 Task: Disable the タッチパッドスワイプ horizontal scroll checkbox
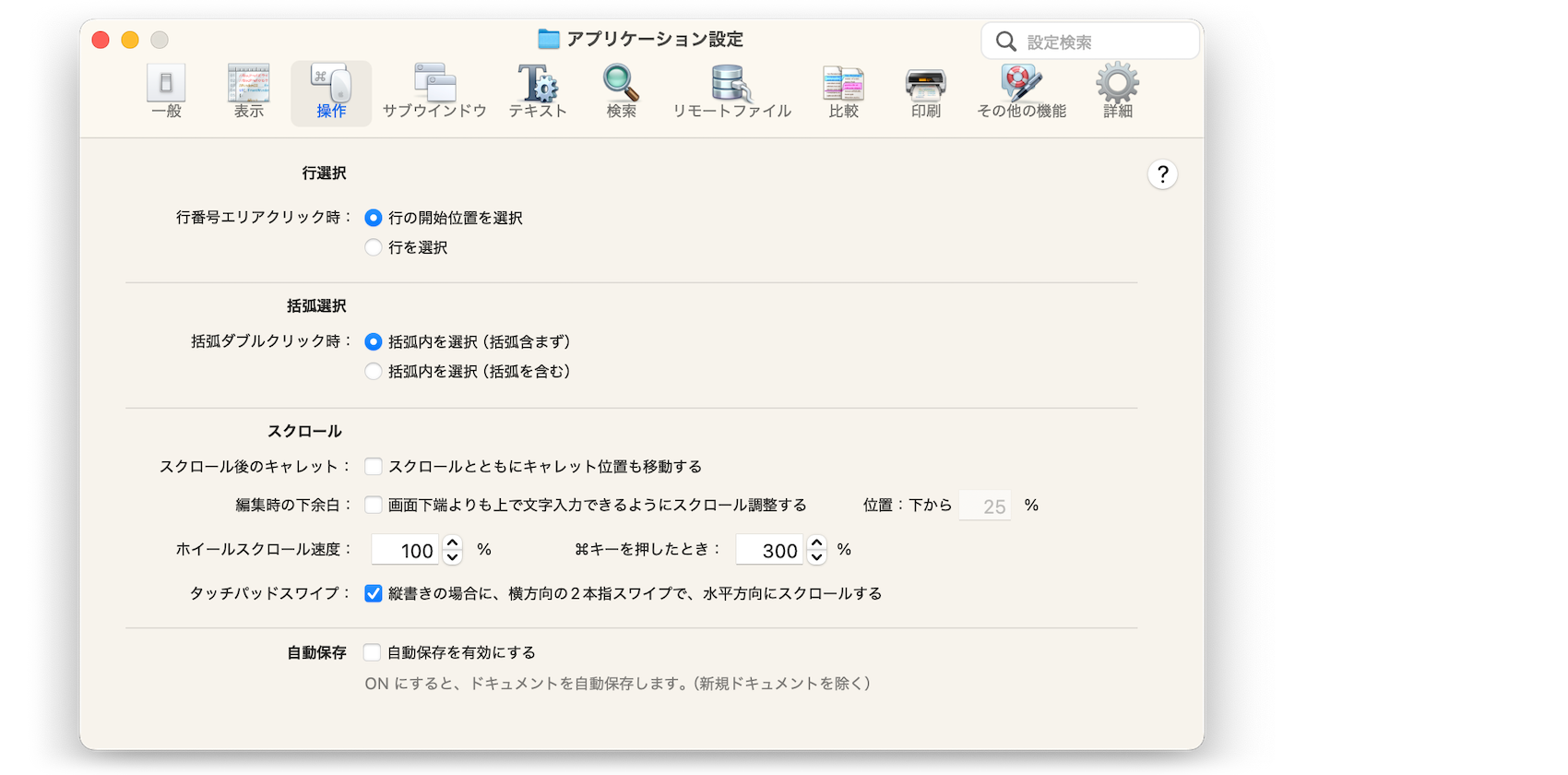[x=374, y=594]
